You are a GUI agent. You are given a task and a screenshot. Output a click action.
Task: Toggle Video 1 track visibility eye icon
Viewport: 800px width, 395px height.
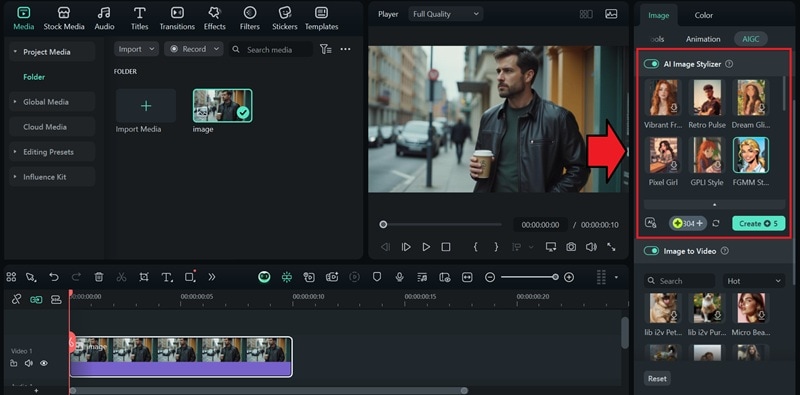tap(44, 363)
